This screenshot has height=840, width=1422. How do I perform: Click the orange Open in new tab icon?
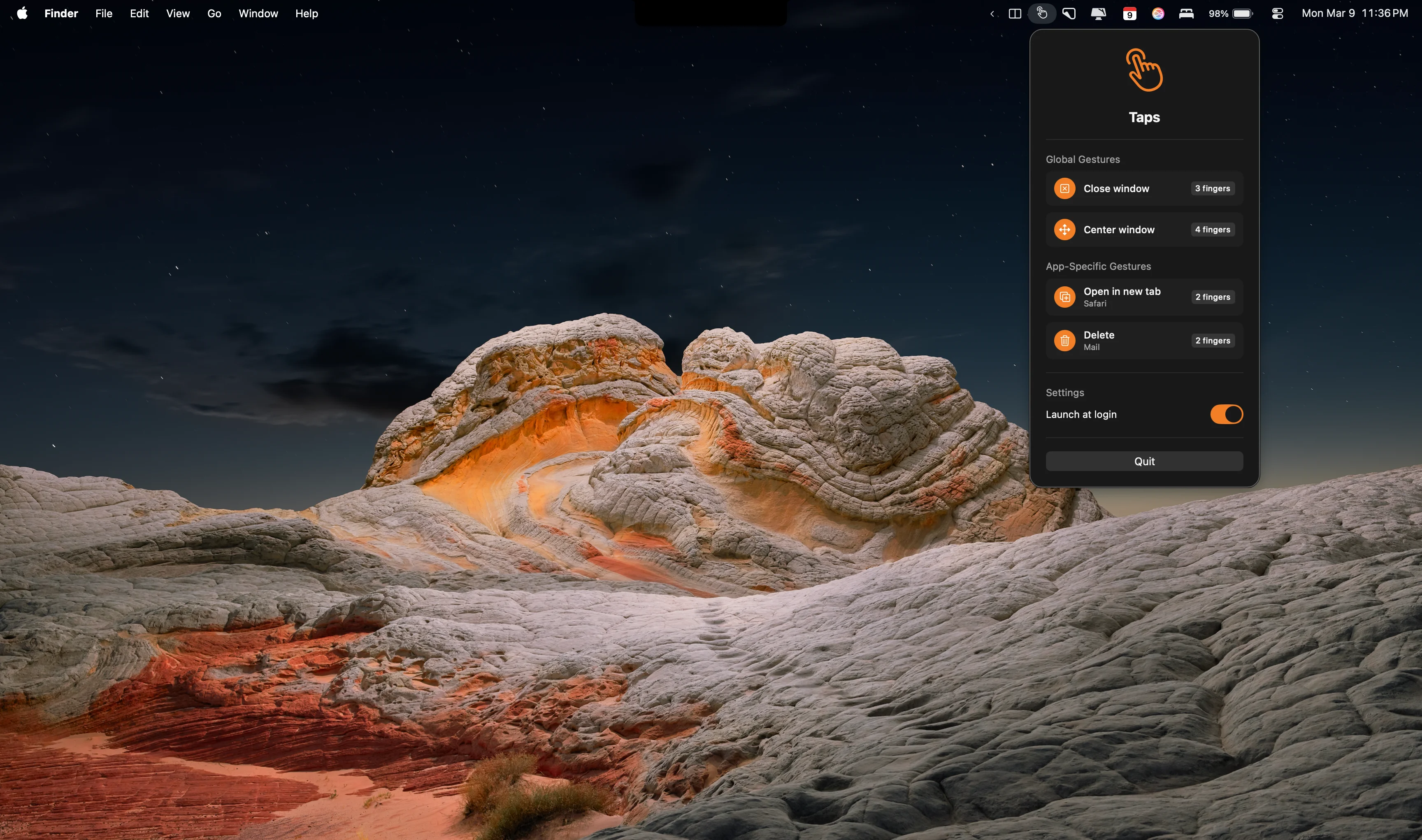pos(1064,297)
